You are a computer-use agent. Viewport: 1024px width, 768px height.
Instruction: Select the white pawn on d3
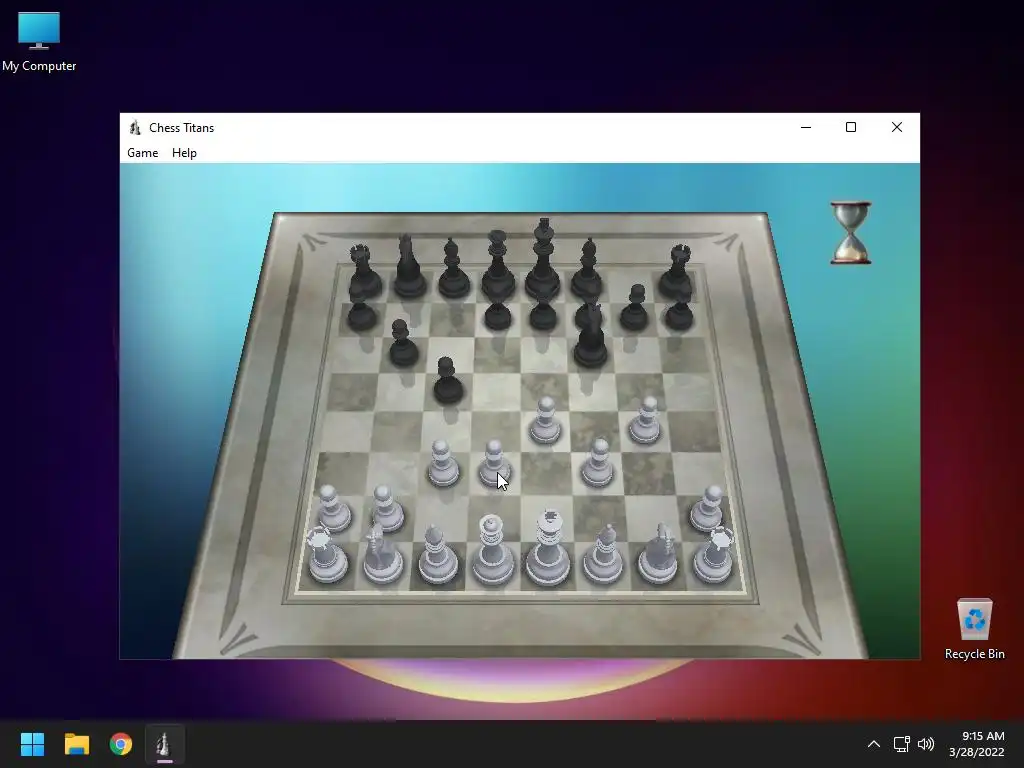pyautogui.click(x=494, y=464)
